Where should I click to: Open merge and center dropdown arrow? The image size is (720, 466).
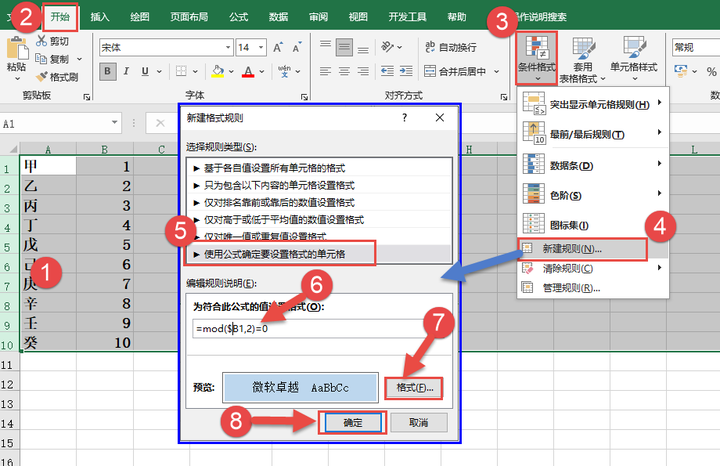coord(496,72)
